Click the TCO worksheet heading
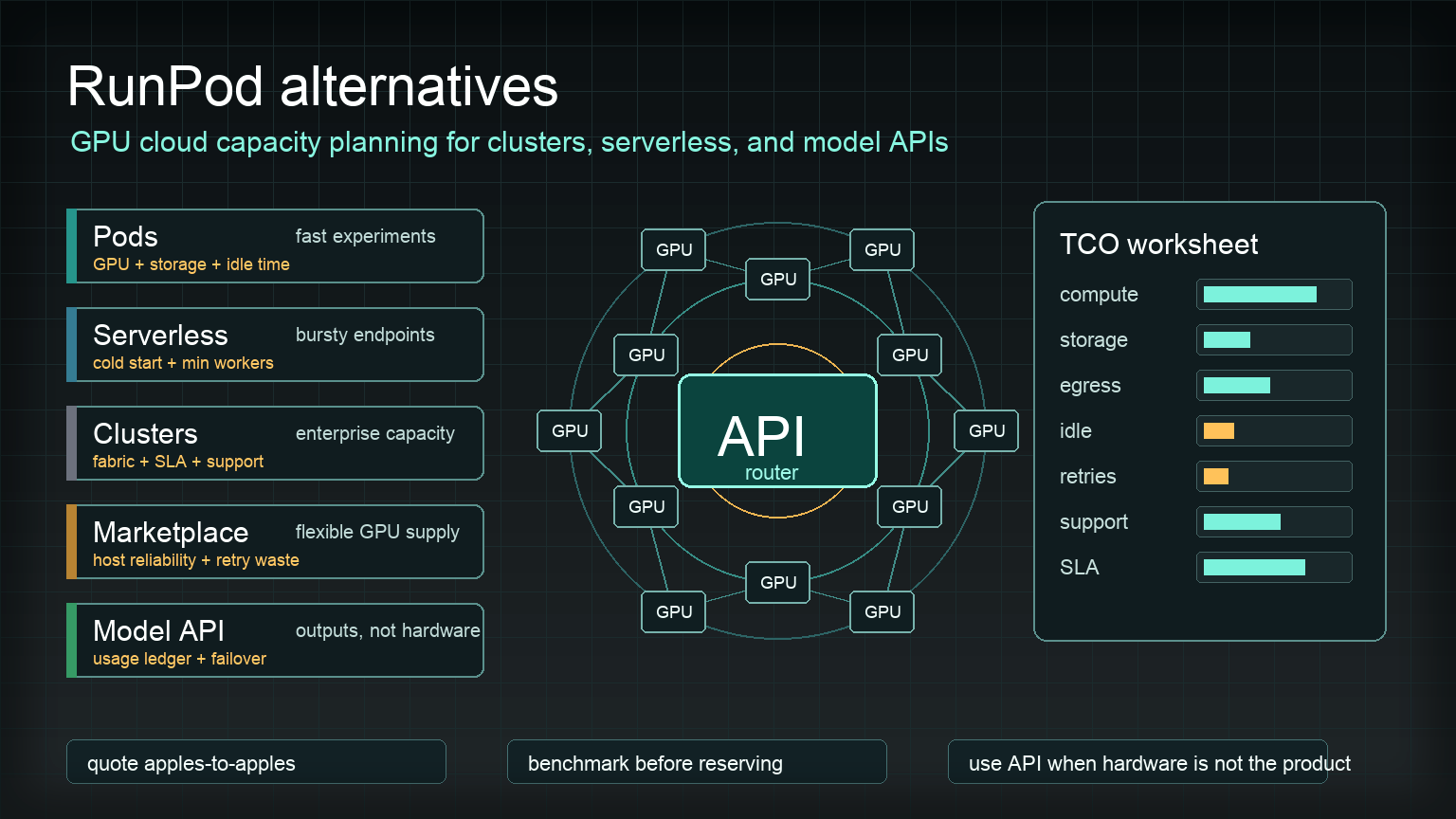This screenshot has width=1456, height=819. (1158, 245)
